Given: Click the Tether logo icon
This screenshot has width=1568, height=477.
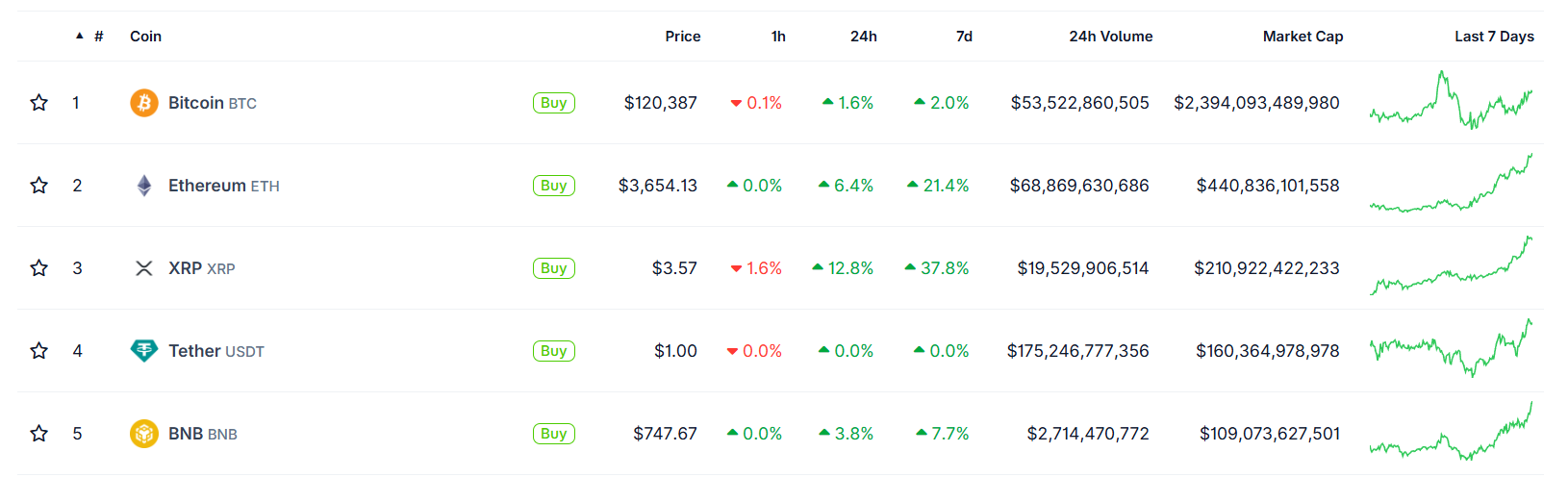Looking at the screenshot, I should click(x=144, y=351).
